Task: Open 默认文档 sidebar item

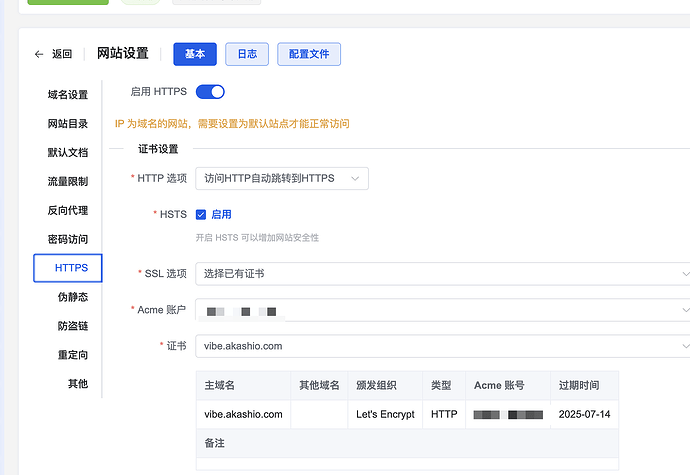Action: [x=68, y=153]
